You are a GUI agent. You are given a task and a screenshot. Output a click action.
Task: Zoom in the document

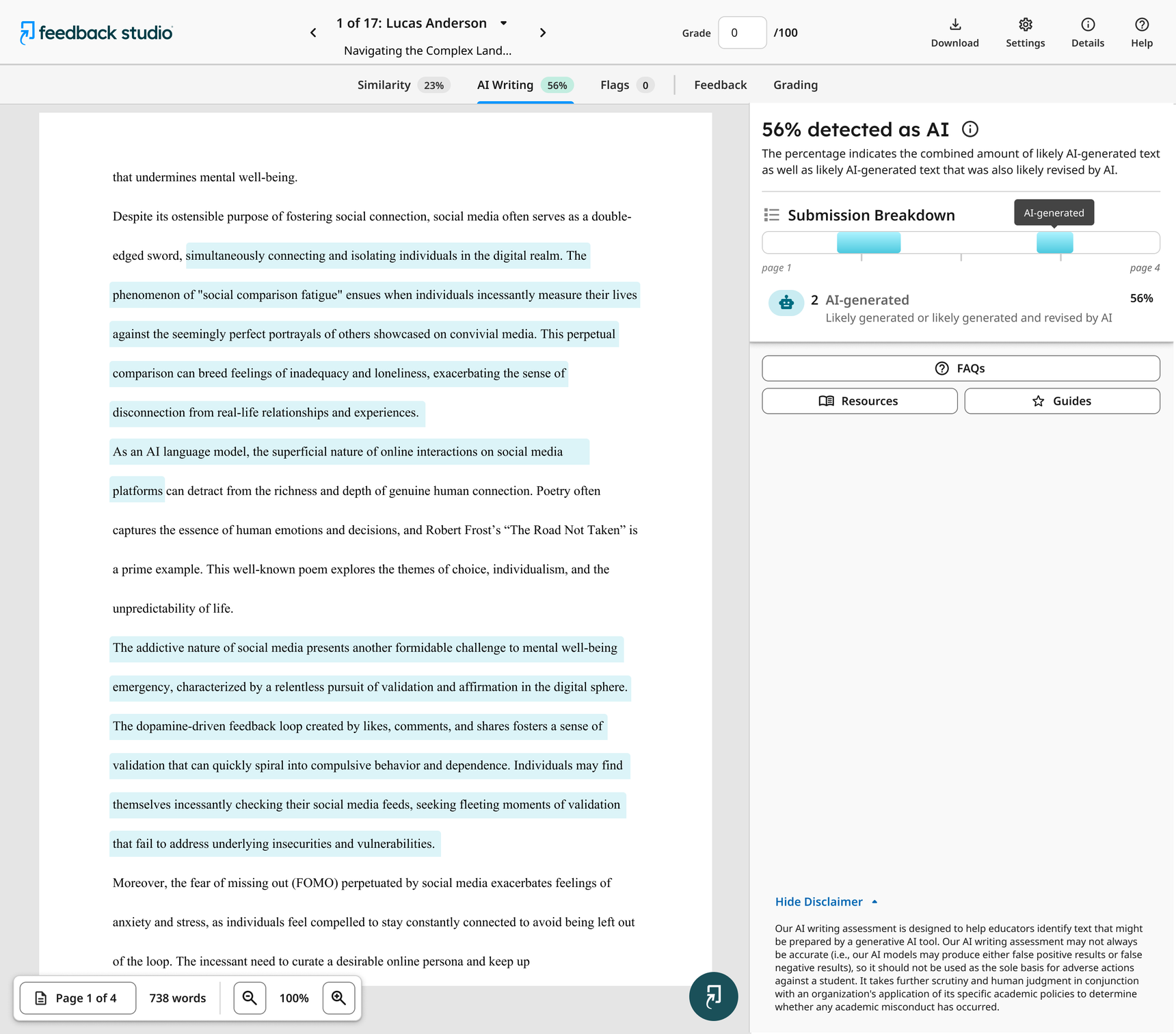[338, 998]
